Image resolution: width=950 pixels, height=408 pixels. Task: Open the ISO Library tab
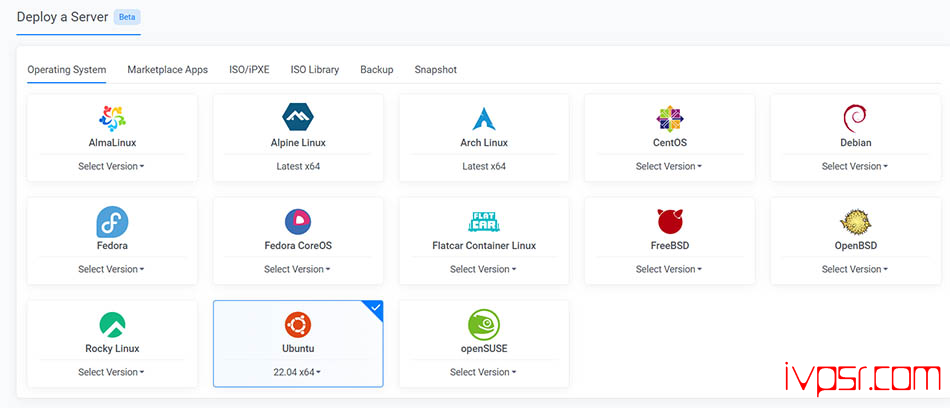315,70
